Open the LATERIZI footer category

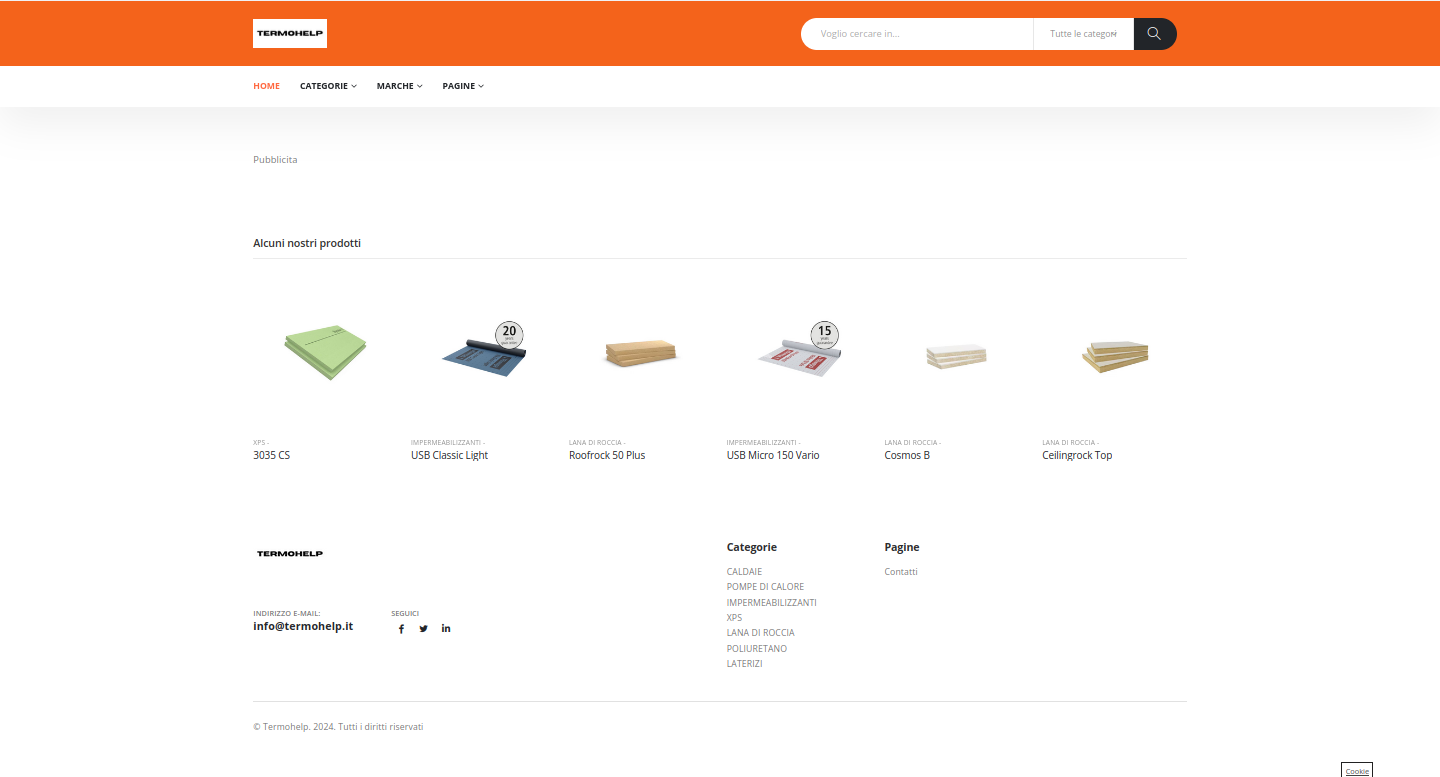coord(745,664)
